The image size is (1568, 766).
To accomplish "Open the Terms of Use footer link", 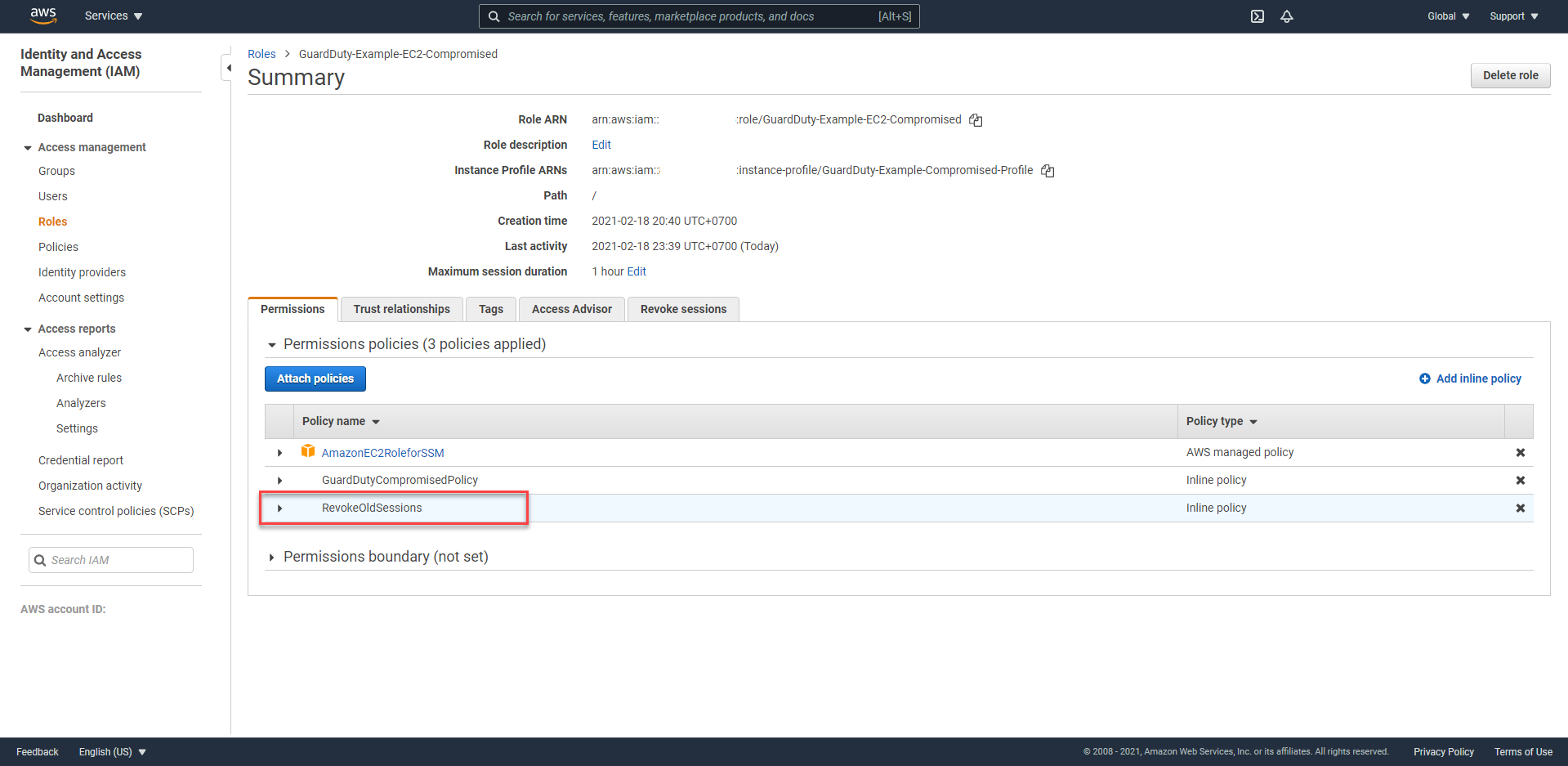I will pos(1523,752).
